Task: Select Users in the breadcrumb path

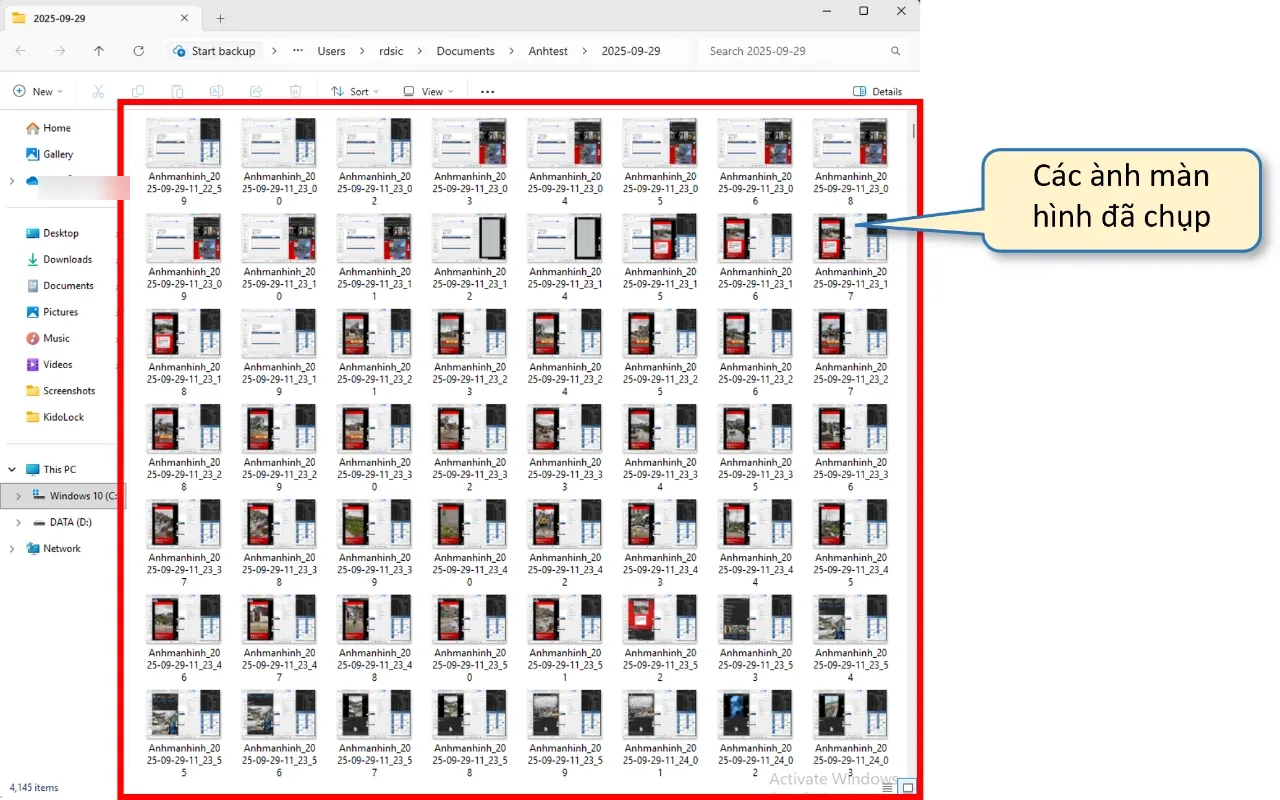Action: (331, 51)
